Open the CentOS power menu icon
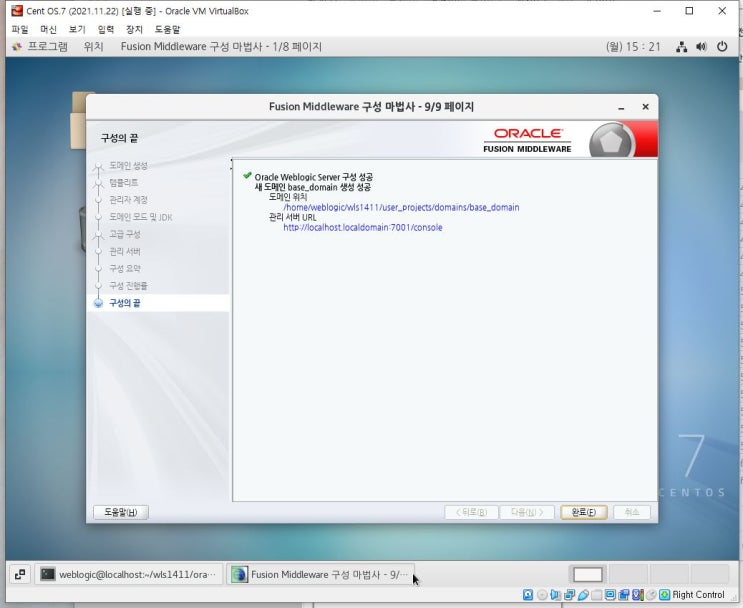Image resolution: width=743 pixels, height=608 pixels. coord(722,46)
